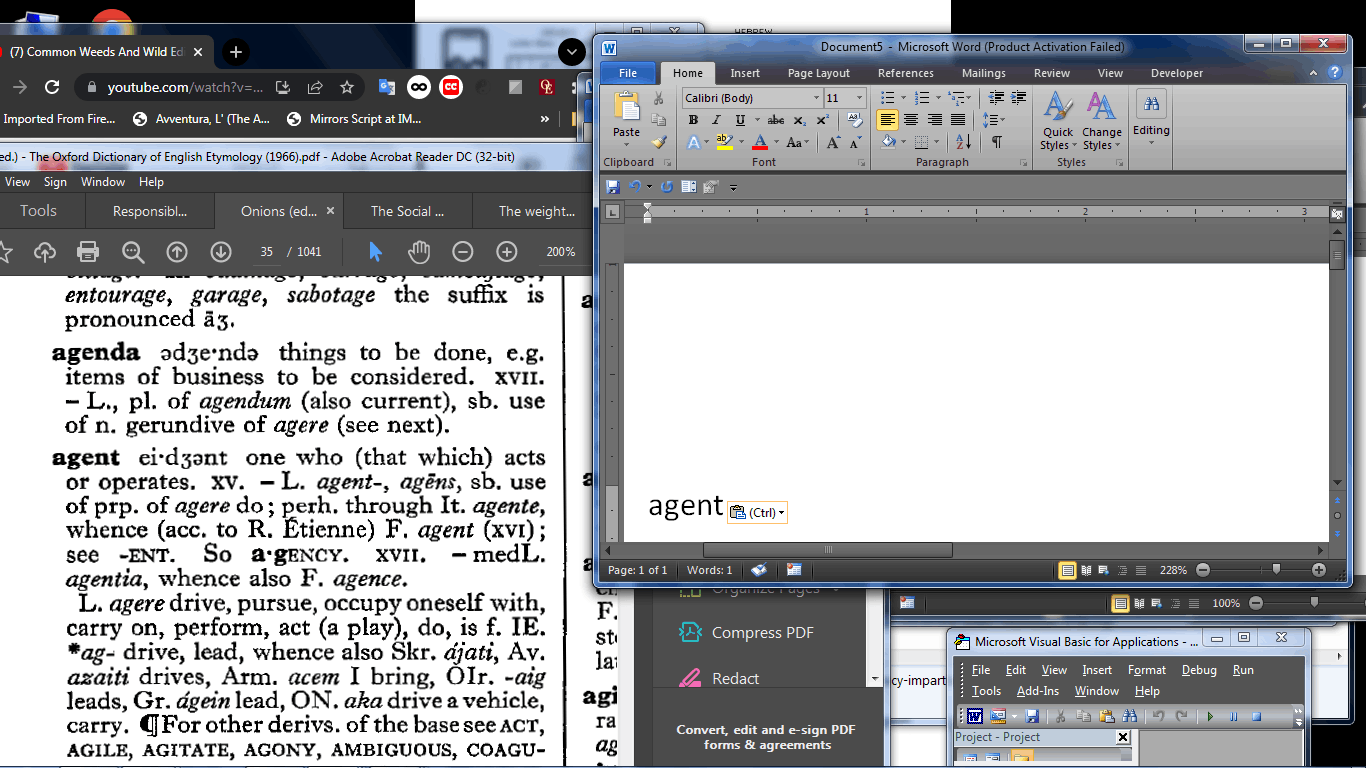Open the Calibri (Body) font name dropdown
Screen dimensions: 1366x768
[814, 98]
